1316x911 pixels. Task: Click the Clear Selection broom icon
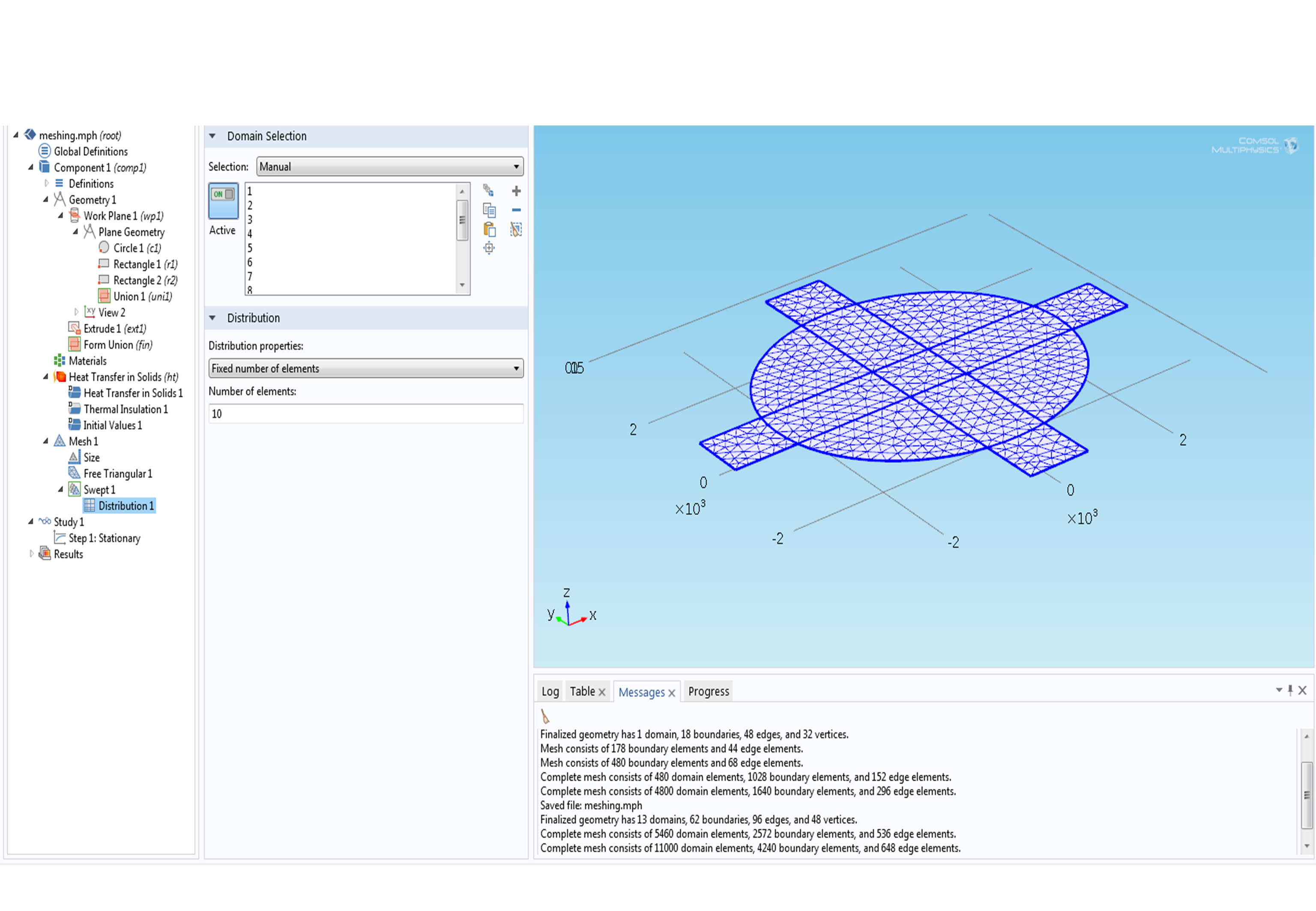tap(516, 230)
